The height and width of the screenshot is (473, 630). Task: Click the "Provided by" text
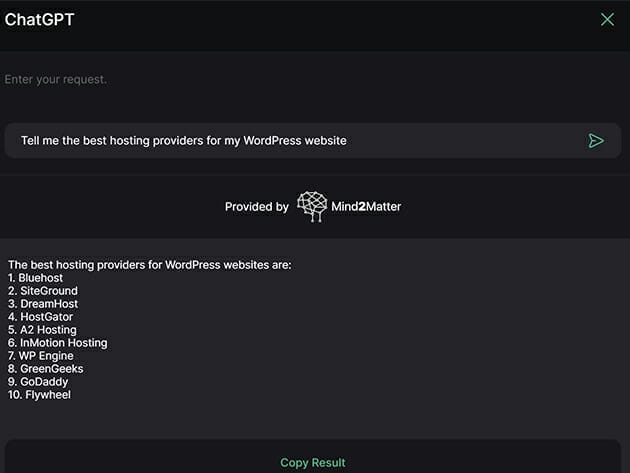point(257,207)
